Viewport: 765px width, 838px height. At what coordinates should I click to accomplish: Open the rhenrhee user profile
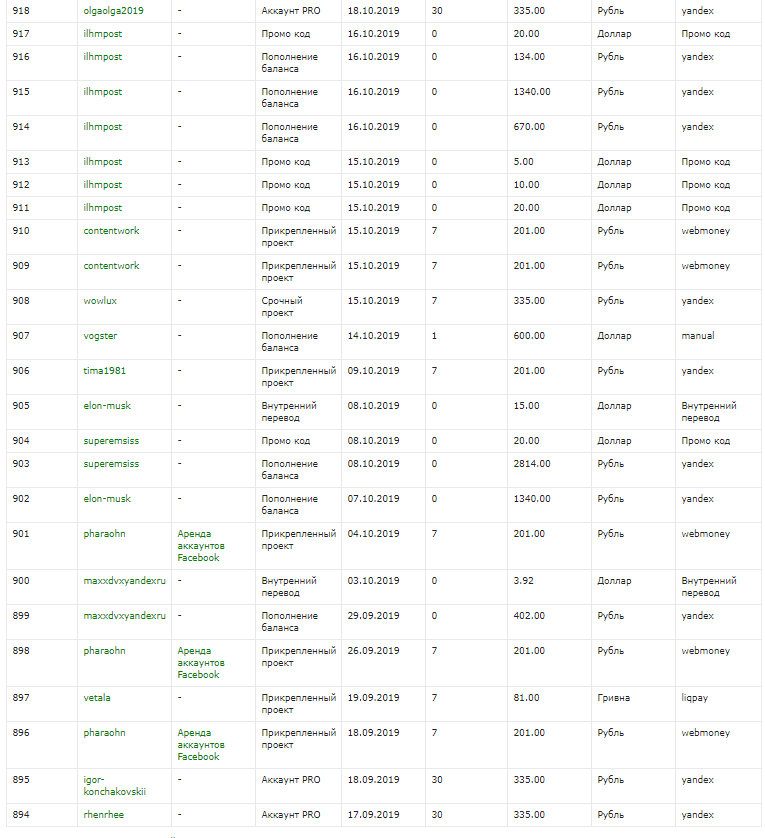[105, 815]
